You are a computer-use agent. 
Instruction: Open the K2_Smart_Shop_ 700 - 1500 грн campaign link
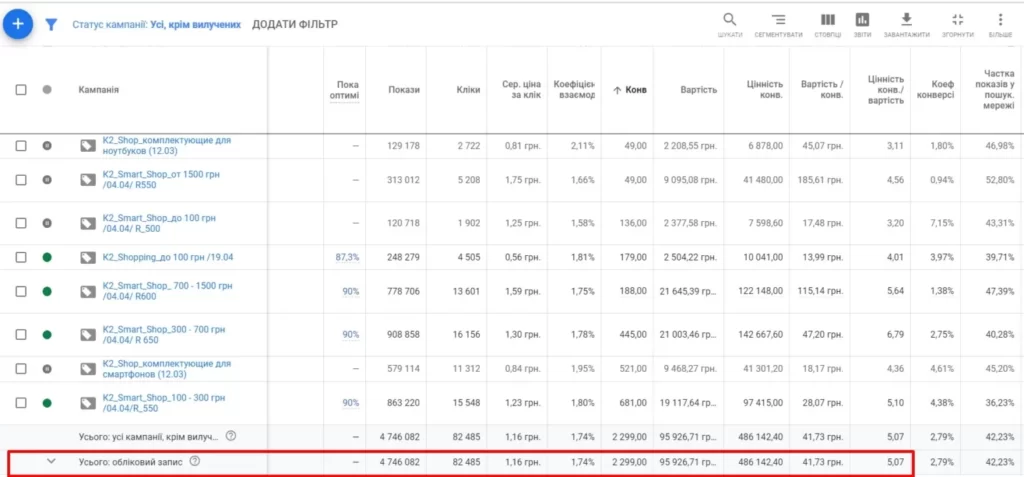[167, 291]
